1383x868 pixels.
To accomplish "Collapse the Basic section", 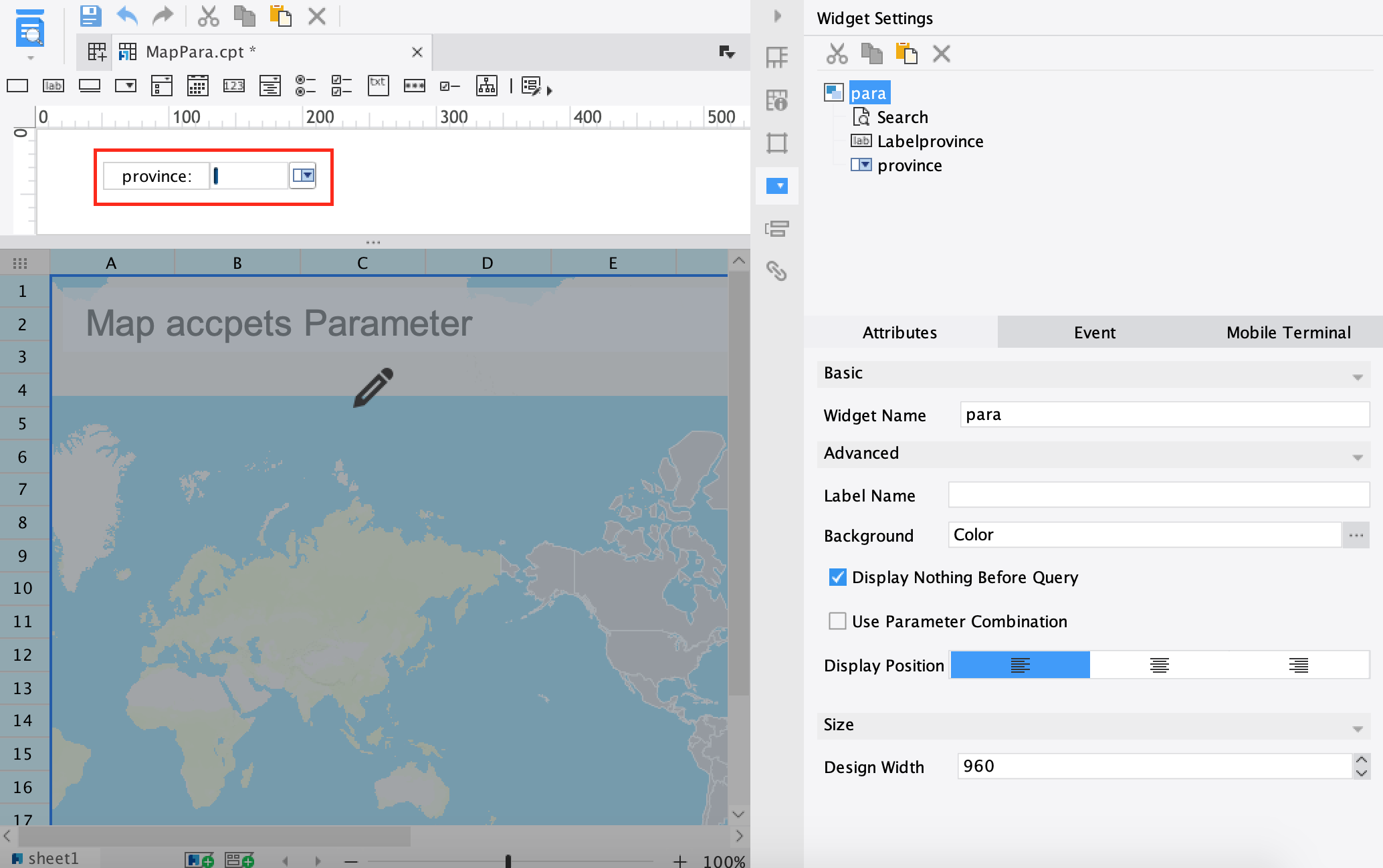I will pyautogui.click(x=1358, y=376).
